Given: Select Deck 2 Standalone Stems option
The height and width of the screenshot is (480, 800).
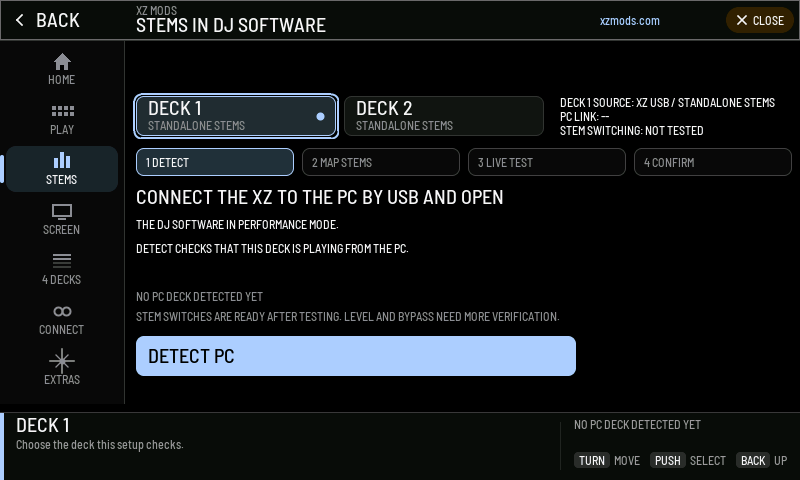Looking at the screenshot, I should click(444, 116).
